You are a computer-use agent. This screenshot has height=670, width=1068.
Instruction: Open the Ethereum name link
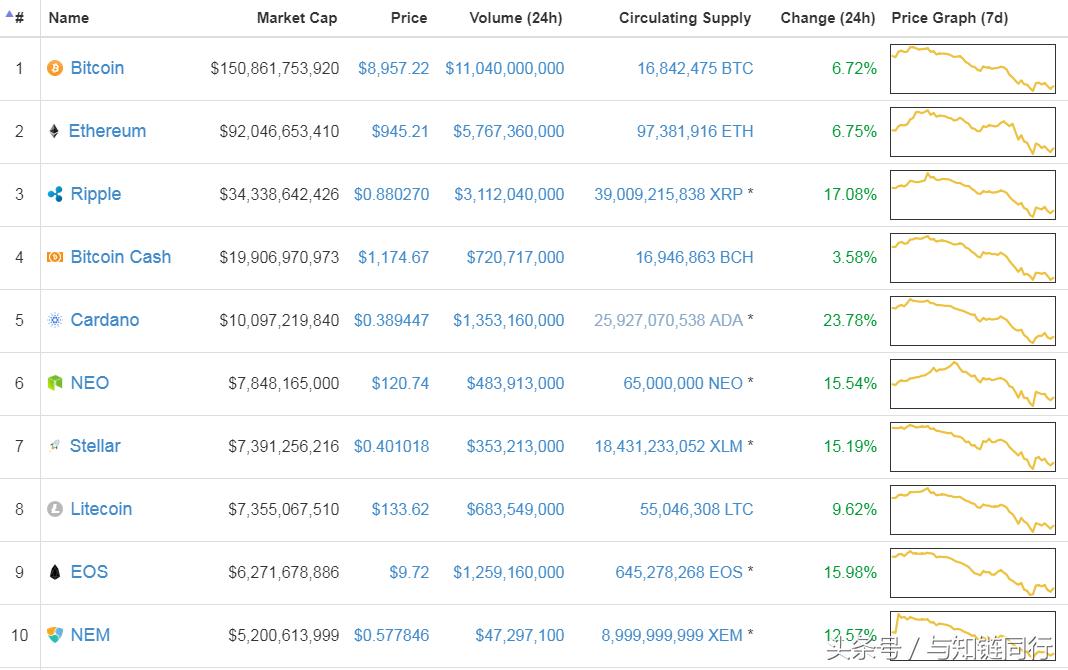click(108, 131)
